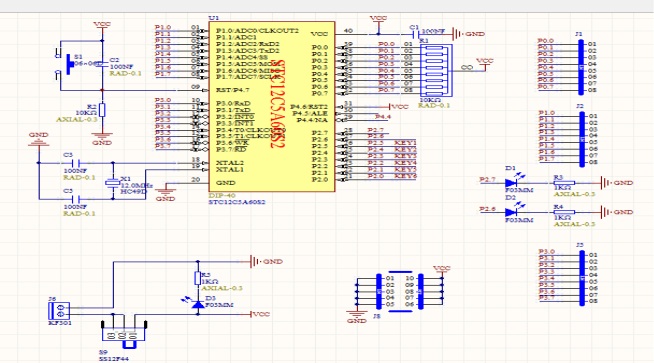Select capacitor C2 100NF near reset button

[102, 64]
